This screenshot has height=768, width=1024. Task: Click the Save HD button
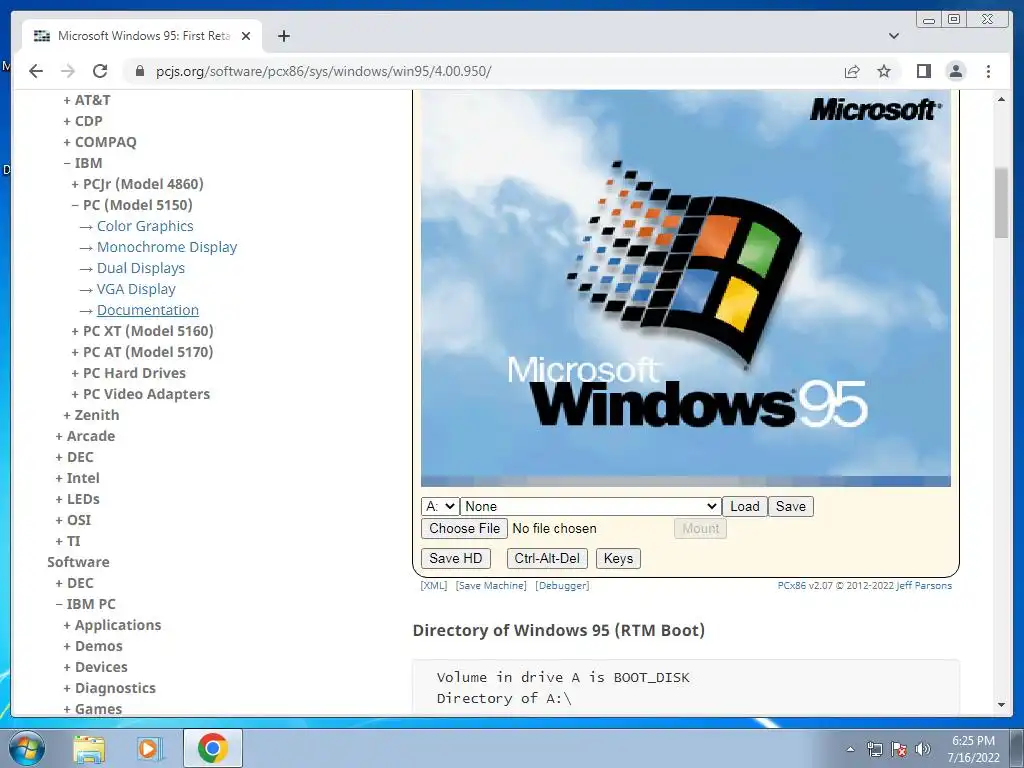click(x=455, y=558)
